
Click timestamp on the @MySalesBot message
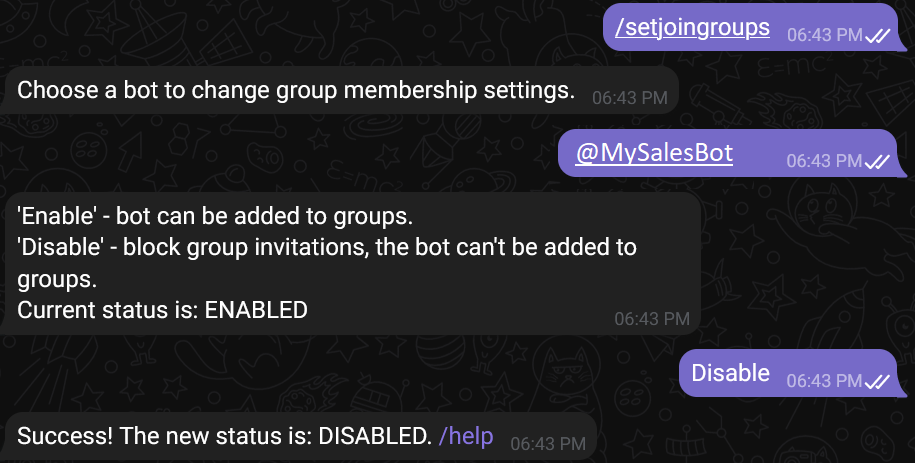(824, 160)
